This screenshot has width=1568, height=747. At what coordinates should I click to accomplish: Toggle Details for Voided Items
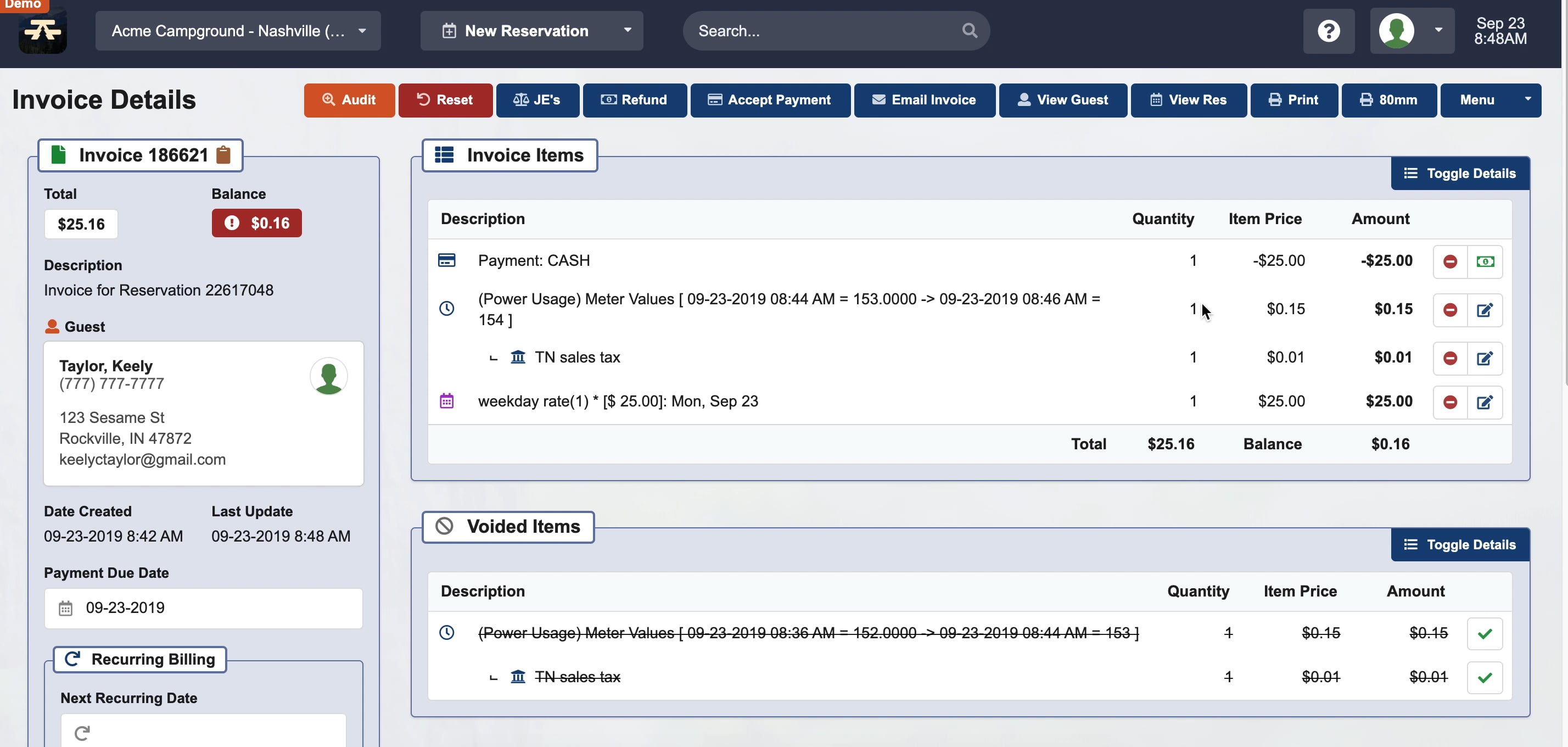pos(1459,544)
